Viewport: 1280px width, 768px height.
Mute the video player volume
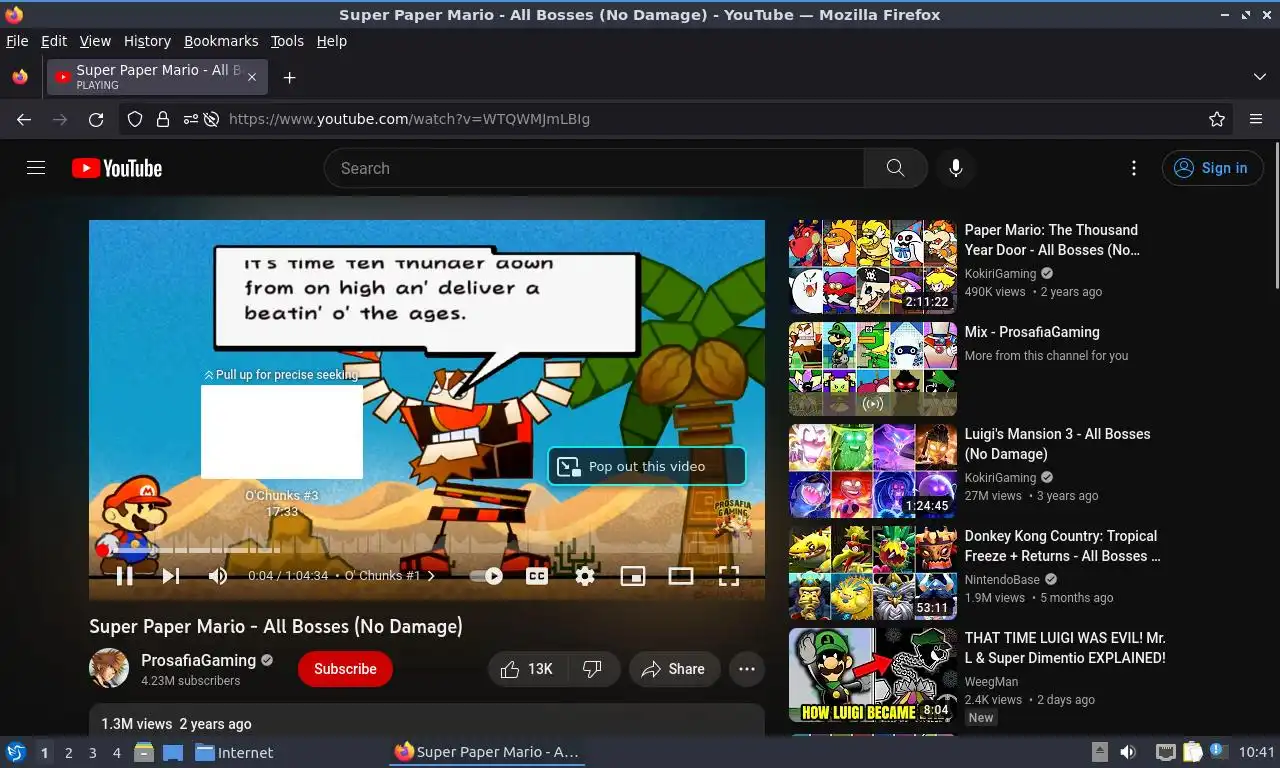point(218,576)
